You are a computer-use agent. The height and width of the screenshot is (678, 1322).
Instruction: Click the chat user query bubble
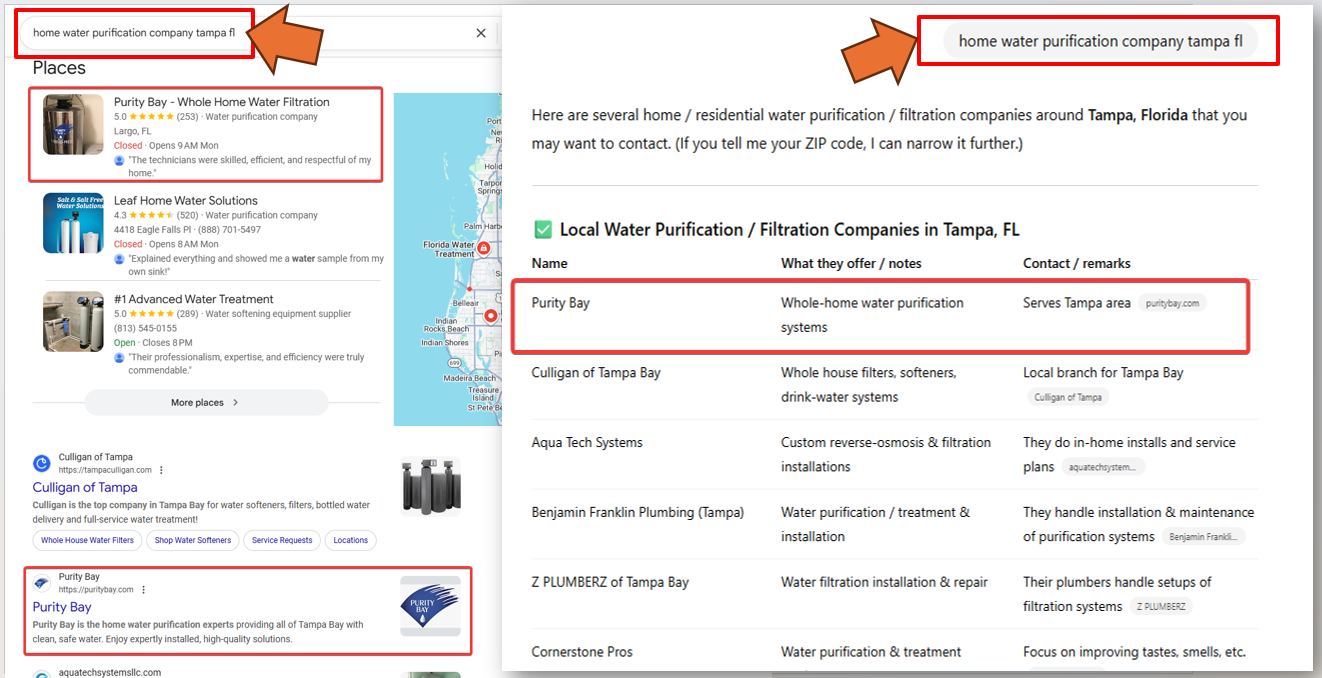pos(1100,41)
